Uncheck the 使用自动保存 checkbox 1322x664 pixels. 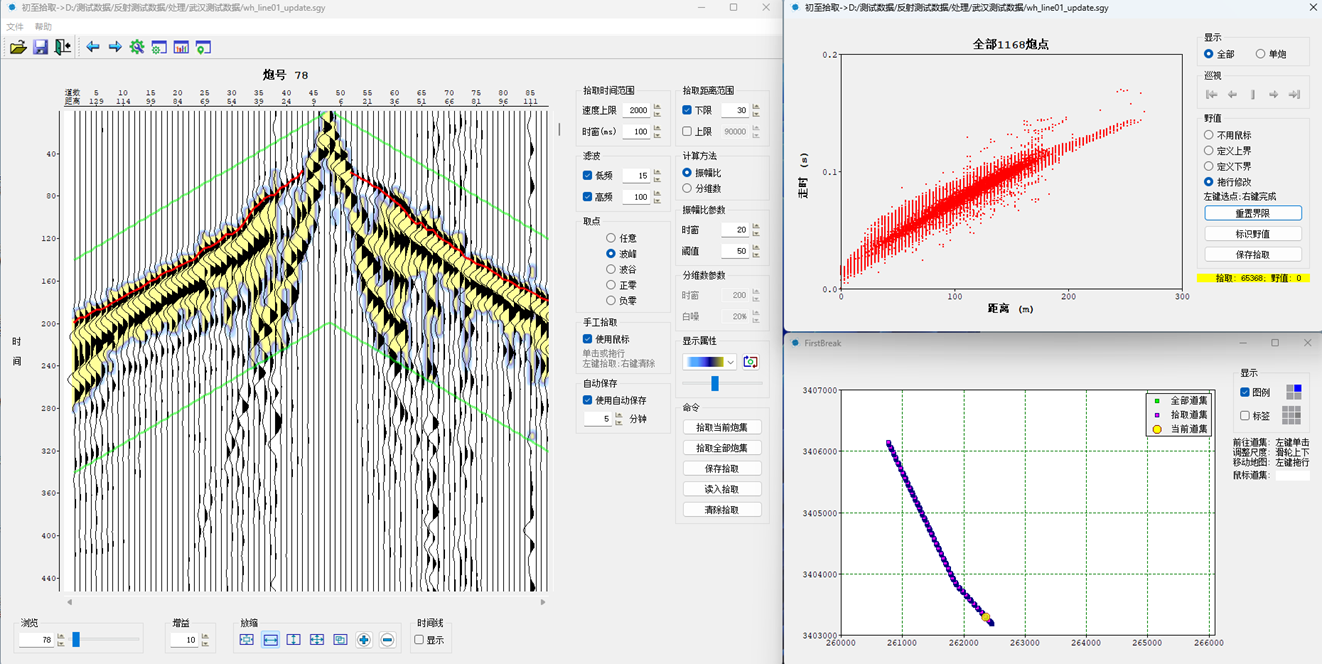tap(588, 400)
